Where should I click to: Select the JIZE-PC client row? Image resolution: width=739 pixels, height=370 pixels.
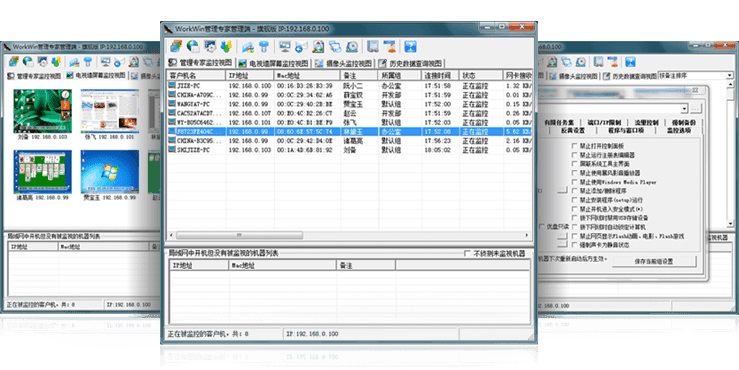(350, 86)
